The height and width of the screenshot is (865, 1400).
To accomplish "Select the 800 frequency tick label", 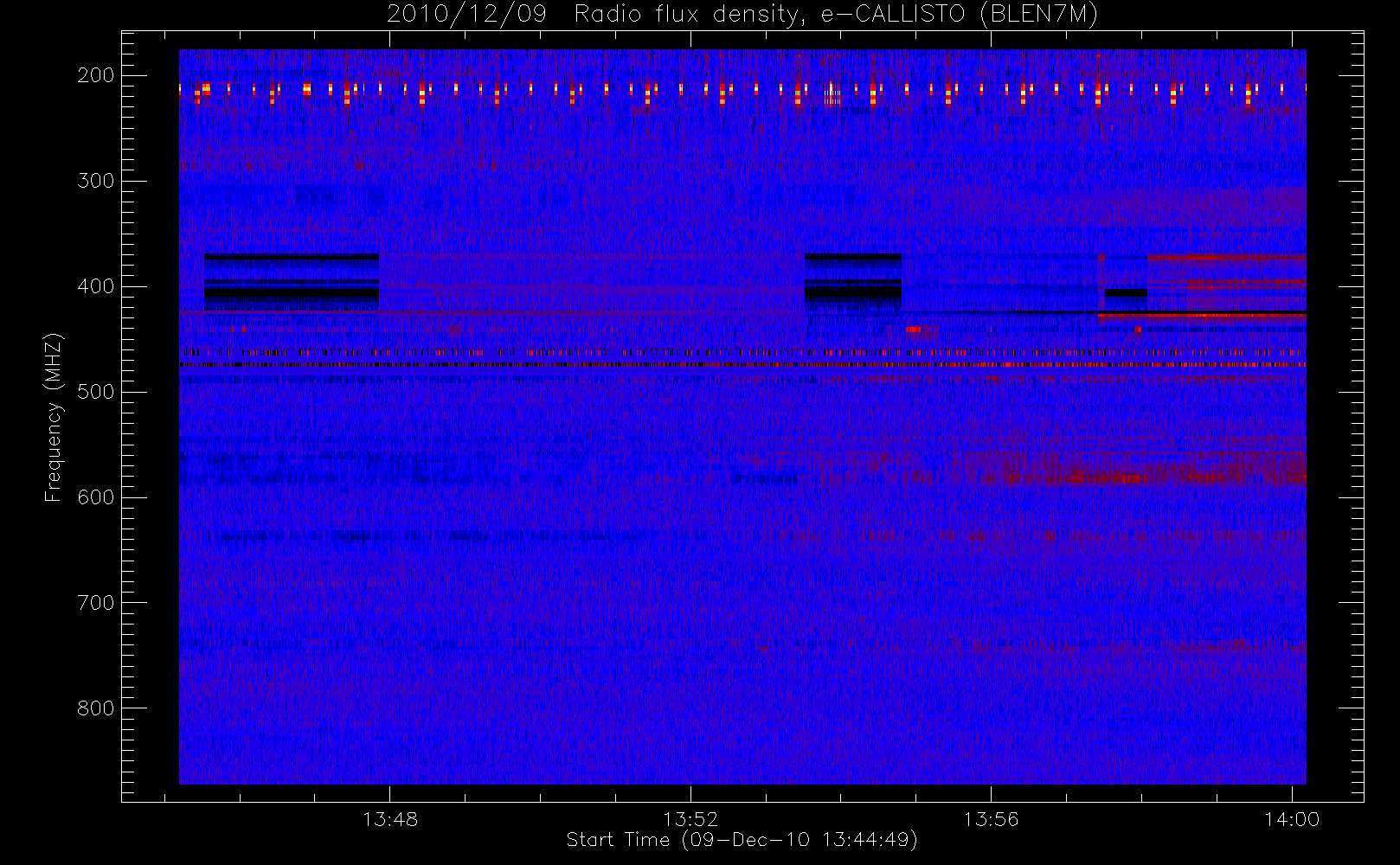I will click(96, 708).
